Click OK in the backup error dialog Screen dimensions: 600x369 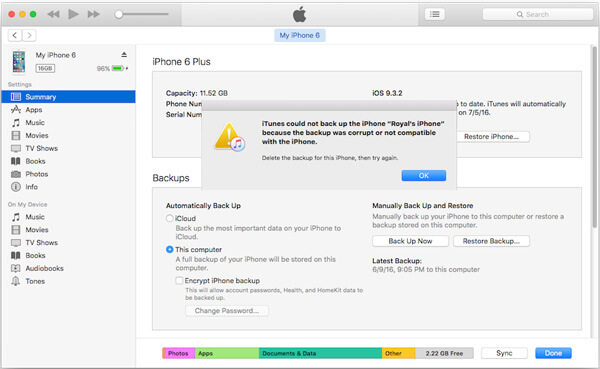[x=424, y=175]
